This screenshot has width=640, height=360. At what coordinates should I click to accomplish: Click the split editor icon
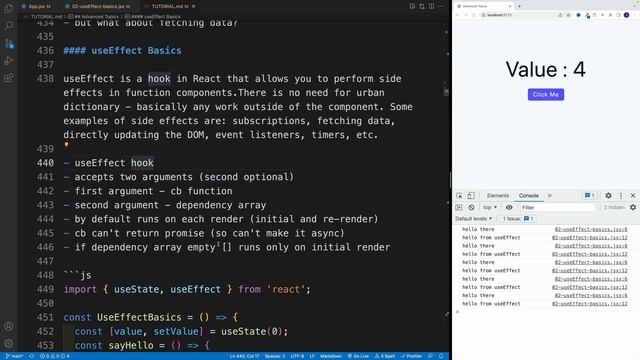pyautogui.click(x=431, y=6)
